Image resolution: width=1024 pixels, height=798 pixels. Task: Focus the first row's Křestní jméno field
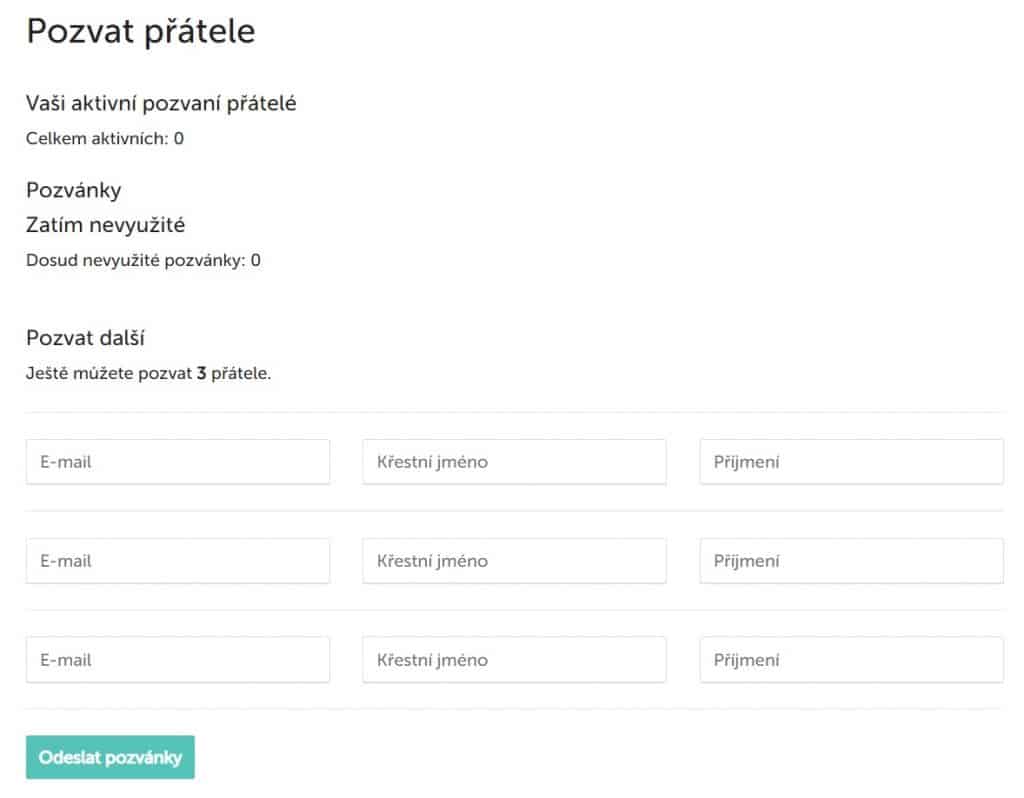[514, 462]
